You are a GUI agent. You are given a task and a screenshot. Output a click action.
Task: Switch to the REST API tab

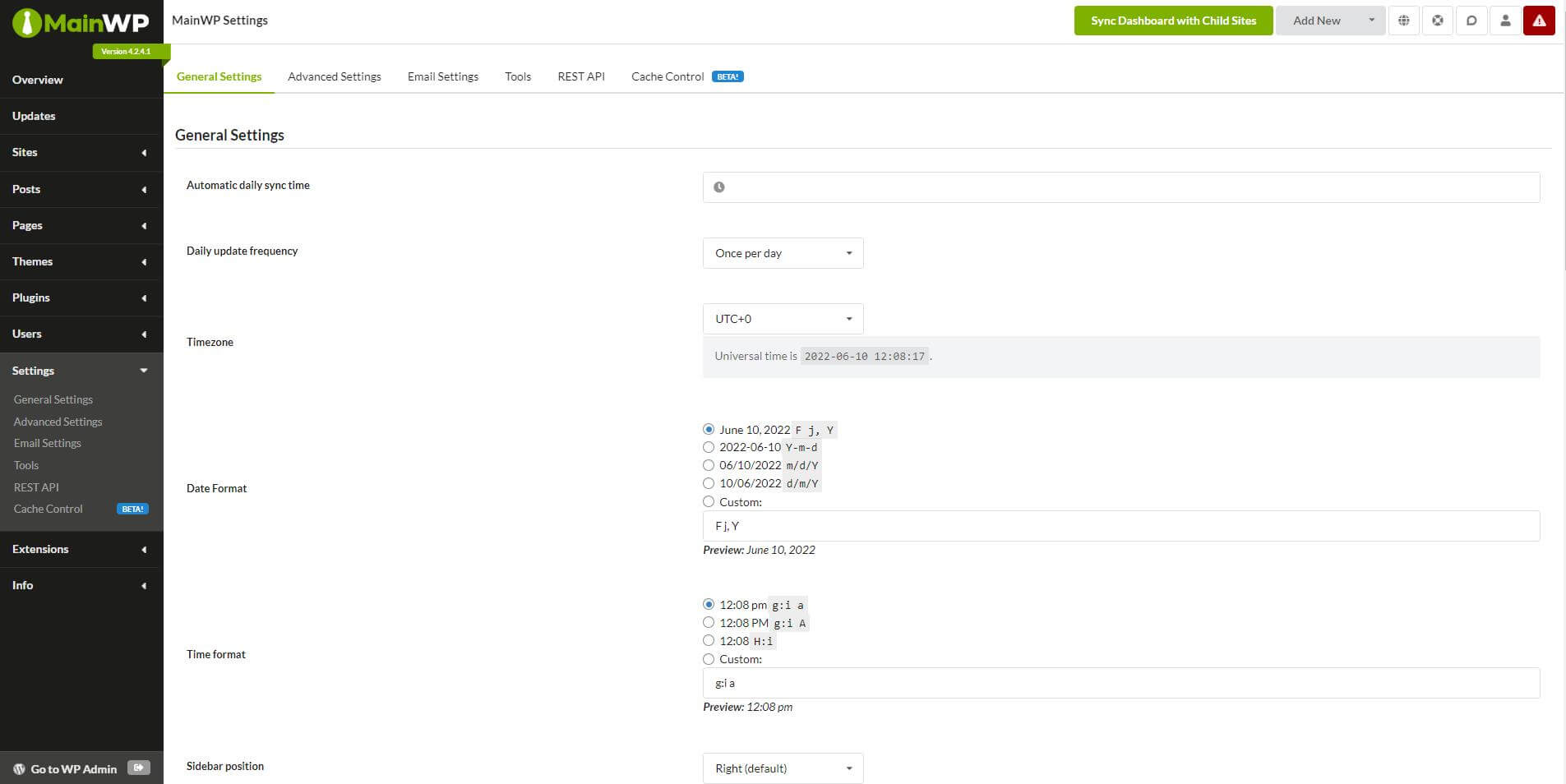(581, 76)
